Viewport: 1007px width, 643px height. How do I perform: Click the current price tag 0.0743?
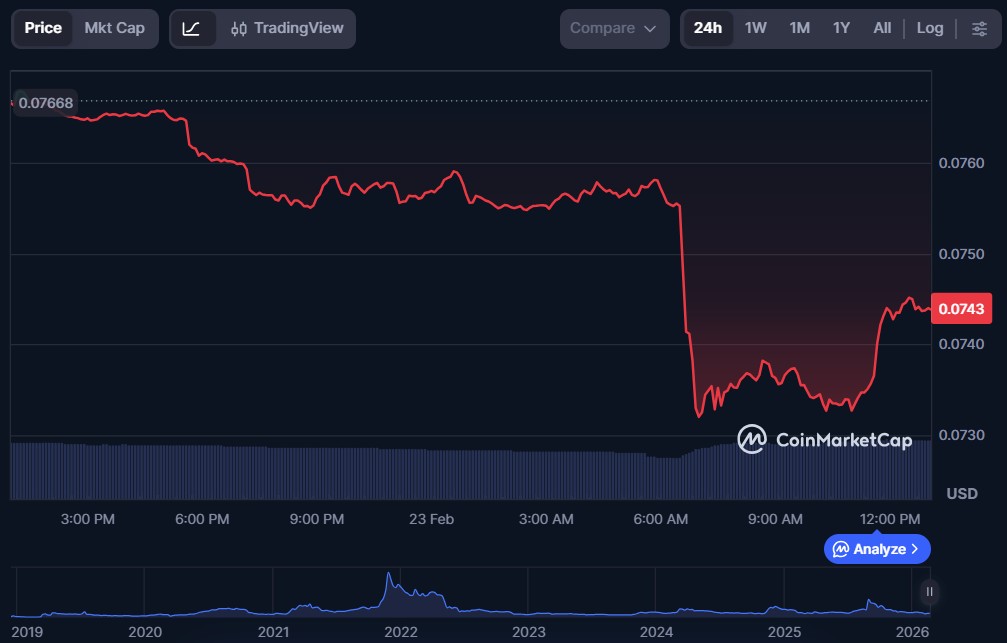(960, 309)
